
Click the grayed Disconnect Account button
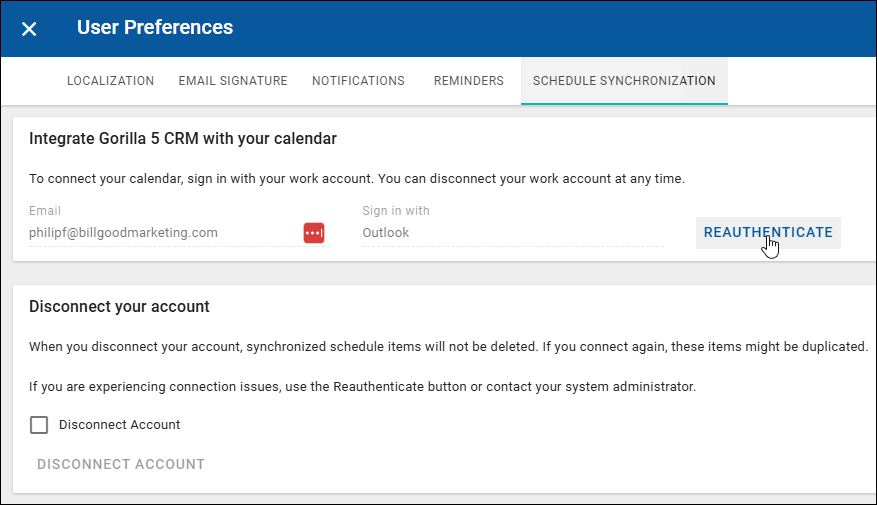tap(121, 464)
